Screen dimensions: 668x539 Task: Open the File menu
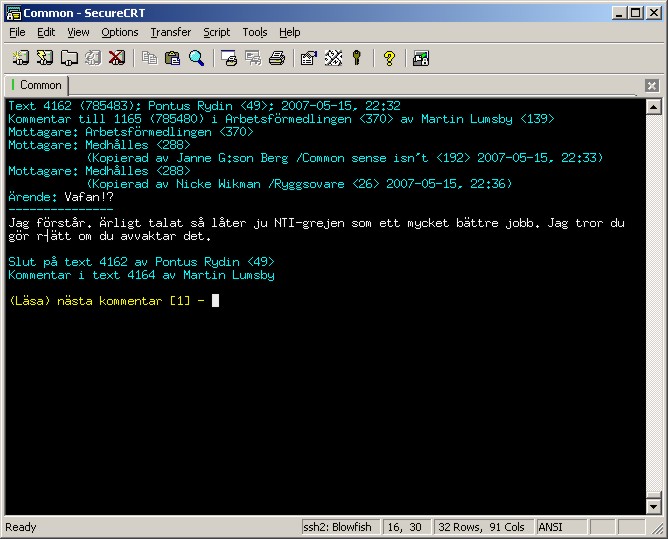coord(17,32)
